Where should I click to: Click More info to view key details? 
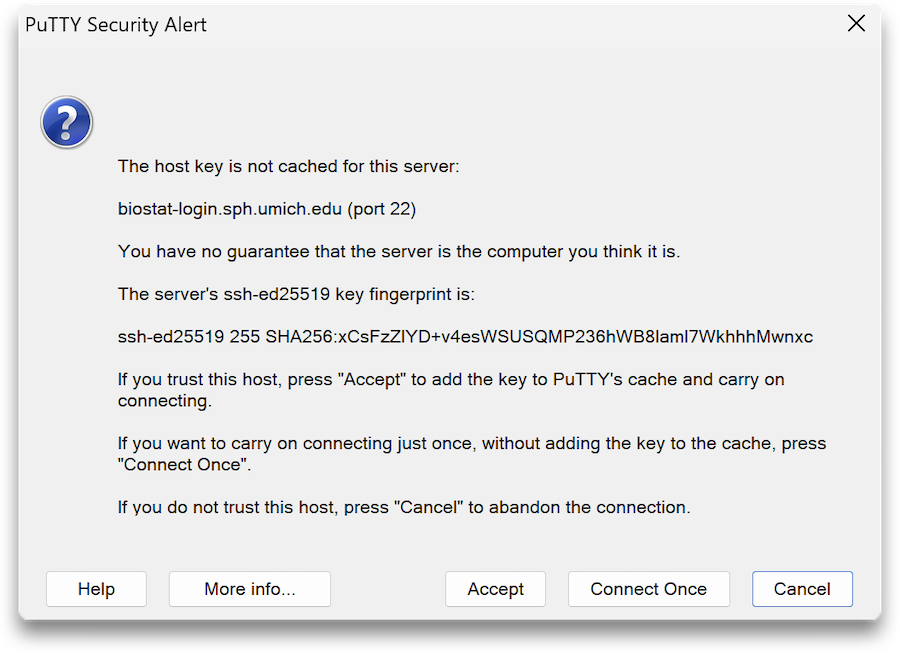pyautogui.click(x=249, y=589)
